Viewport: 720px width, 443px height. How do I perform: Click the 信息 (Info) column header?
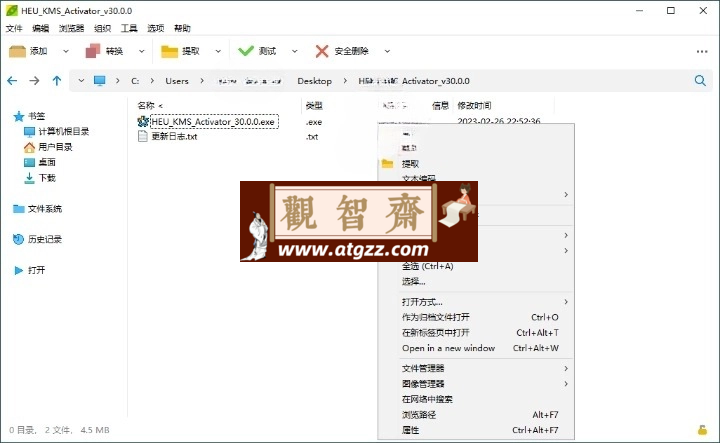tap(440, 106)
